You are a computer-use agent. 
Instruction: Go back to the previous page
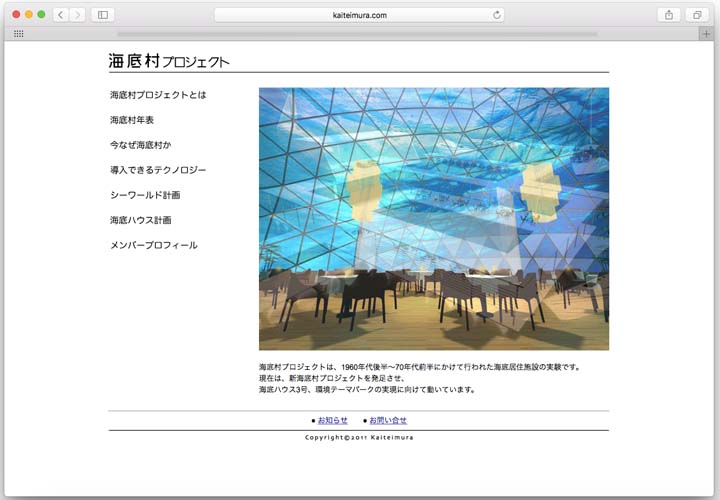pyautogui.click(x=60, y=15)
